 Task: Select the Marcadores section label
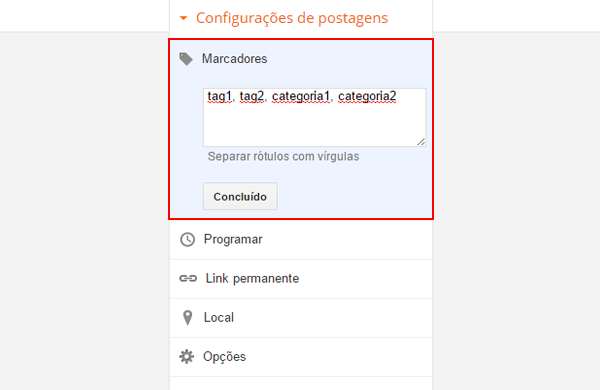coord(235,59)
